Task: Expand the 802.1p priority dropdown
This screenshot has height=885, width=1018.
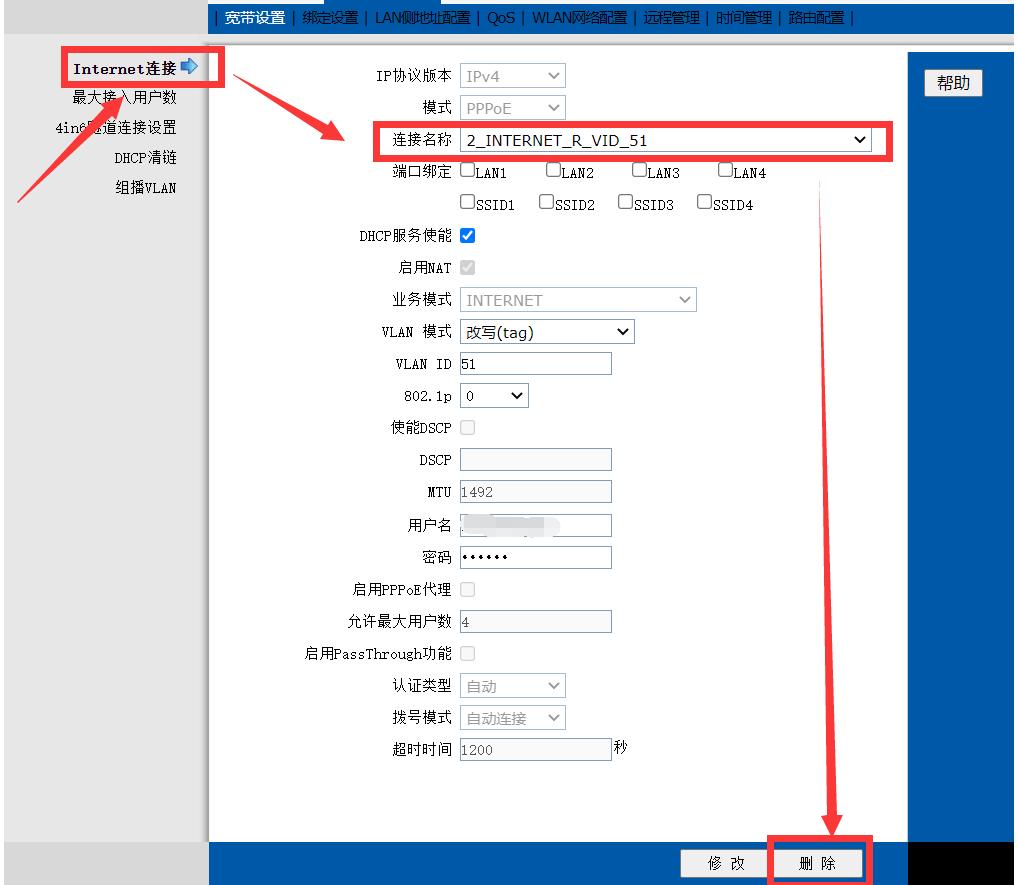Action: coord(515,395)
